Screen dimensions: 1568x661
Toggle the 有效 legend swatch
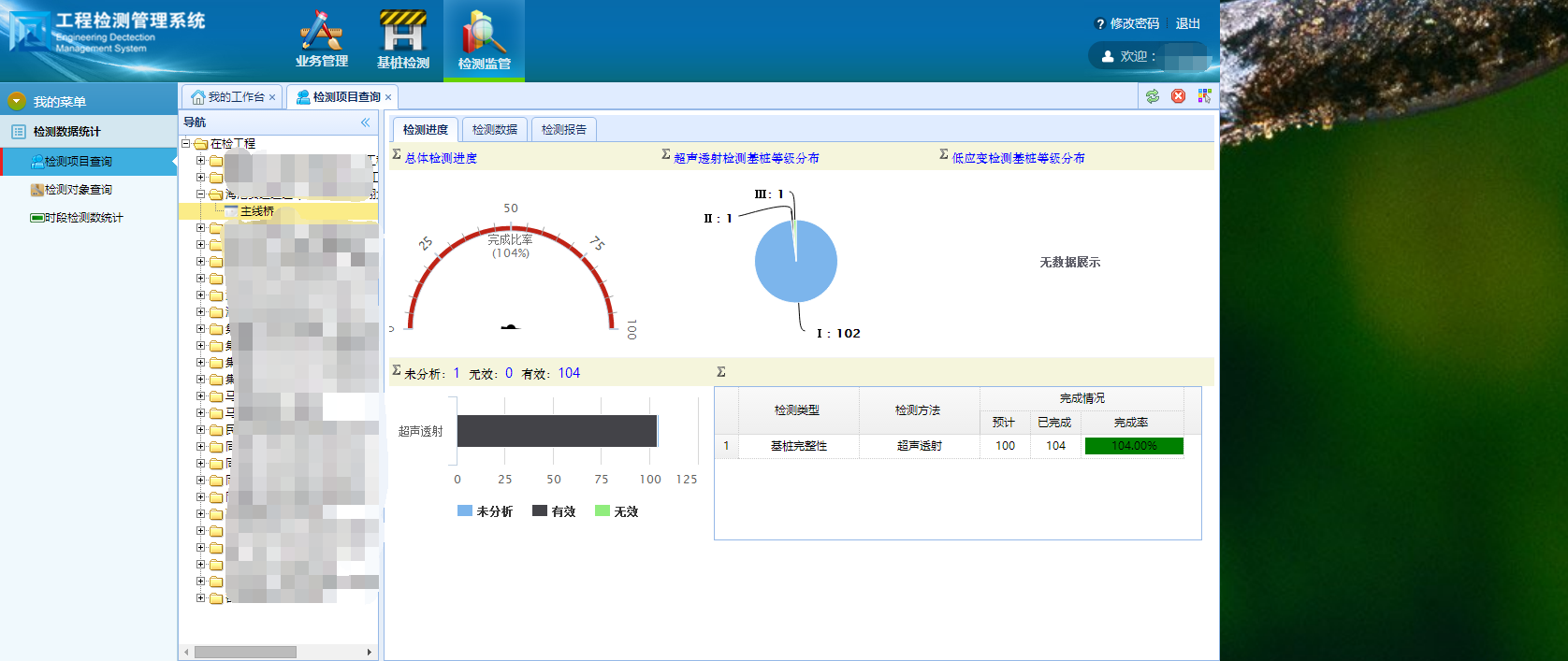coord(539,511)
